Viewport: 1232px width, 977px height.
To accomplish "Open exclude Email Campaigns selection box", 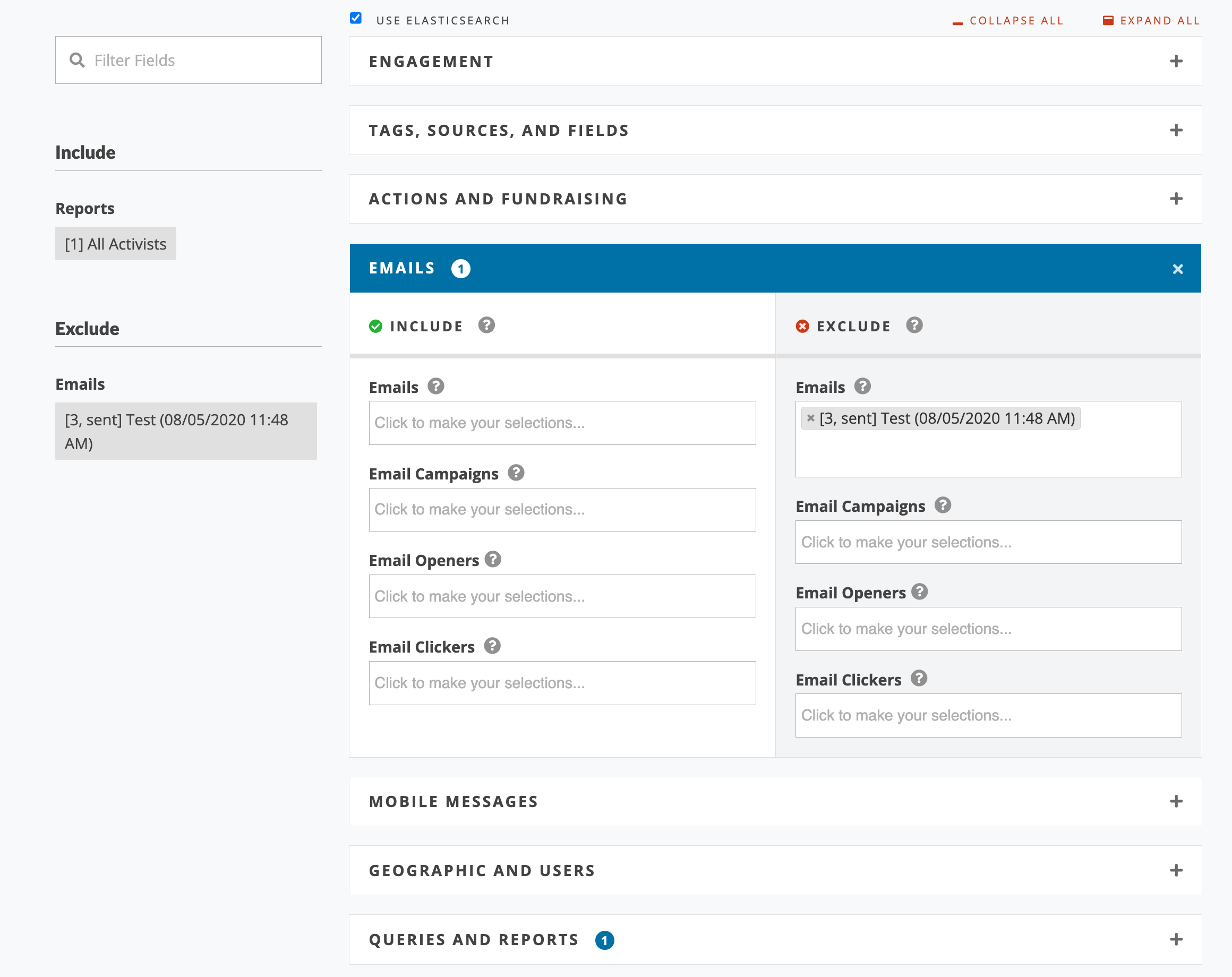I will 988,542.
